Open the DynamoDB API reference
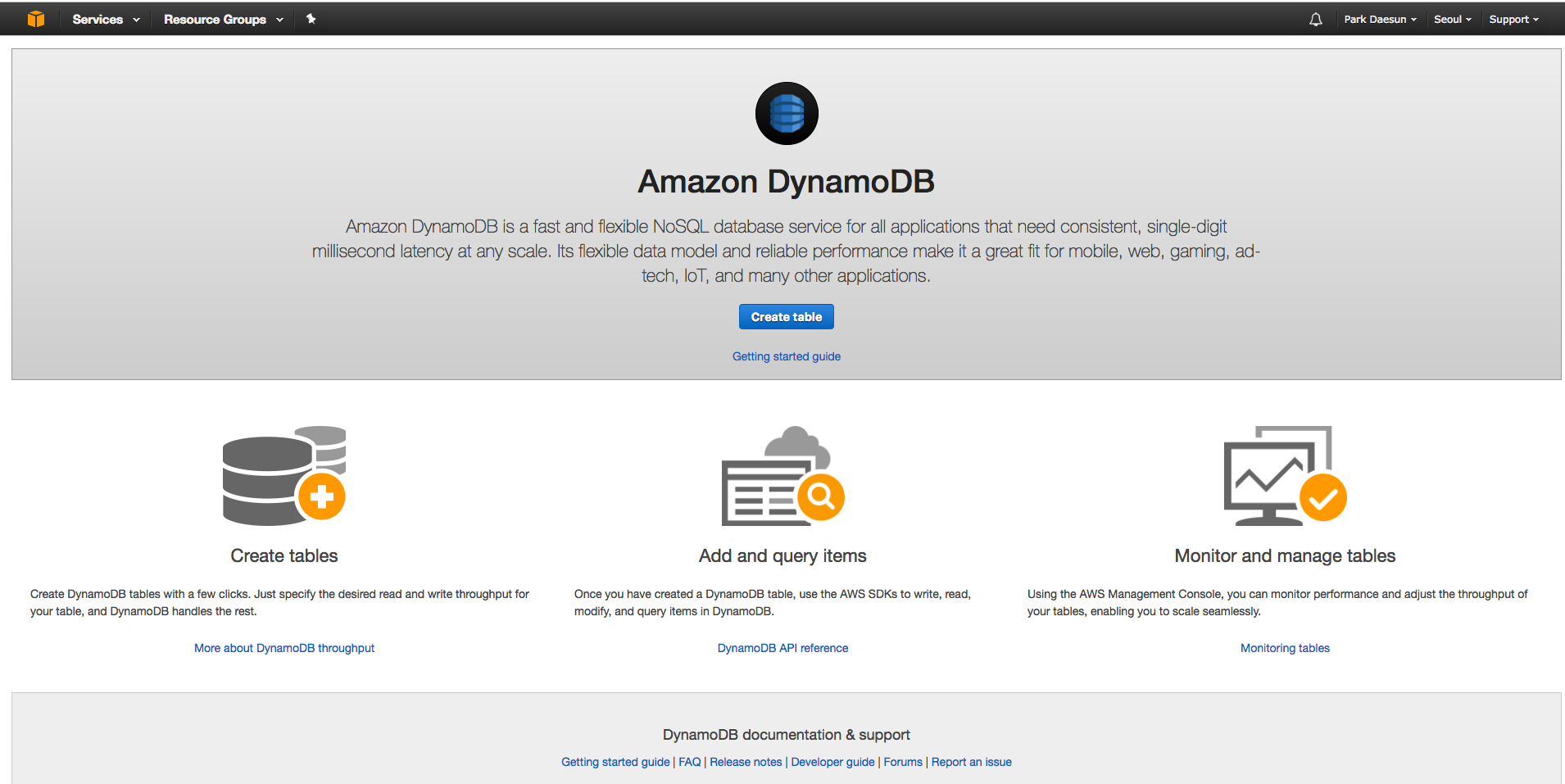 pyautogui.click(x=782, y=647)
